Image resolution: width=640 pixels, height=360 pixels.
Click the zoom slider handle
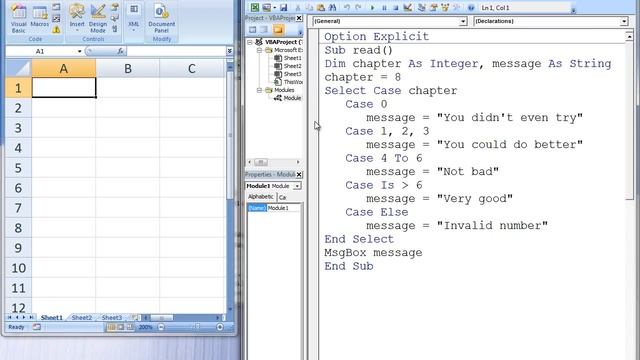click(x=198, y=327)
